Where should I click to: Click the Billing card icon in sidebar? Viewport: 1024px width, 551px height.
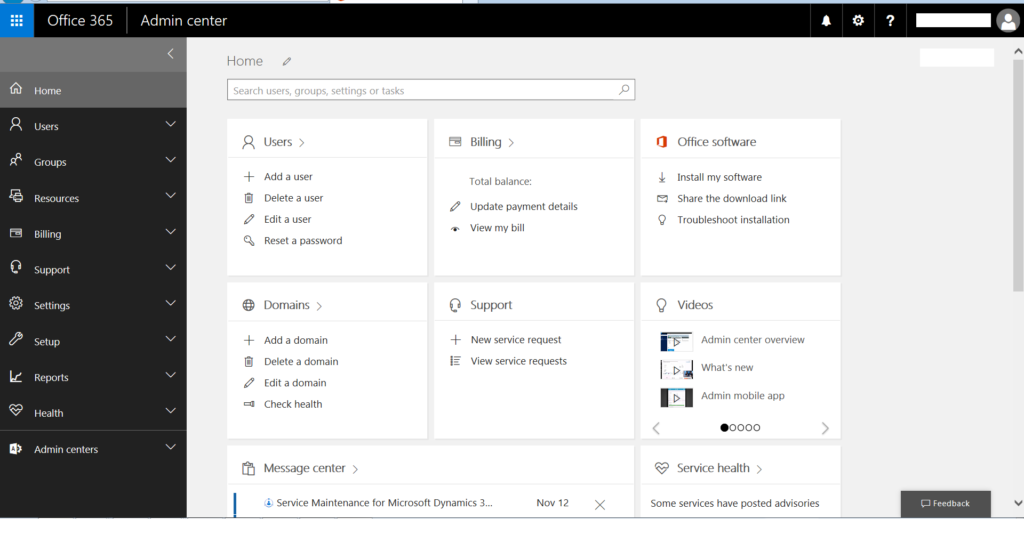[16, 232]
